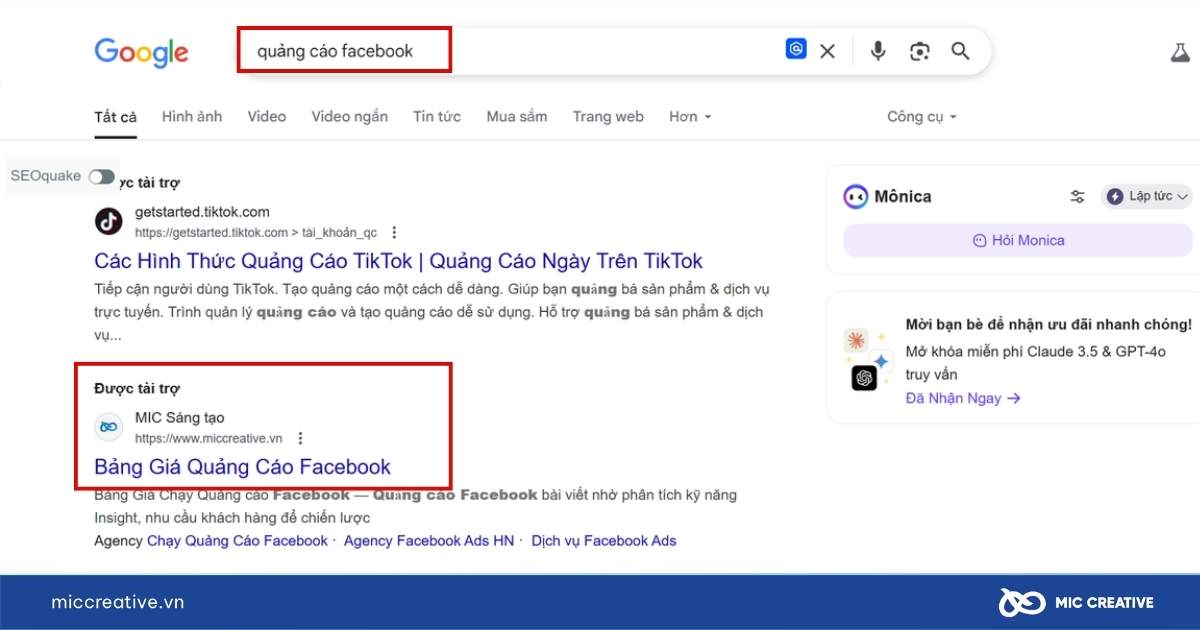The height and width of the screenshot is (630, 1200).
Task: Switch to the "Video" tab
Action: coord(267,117)
